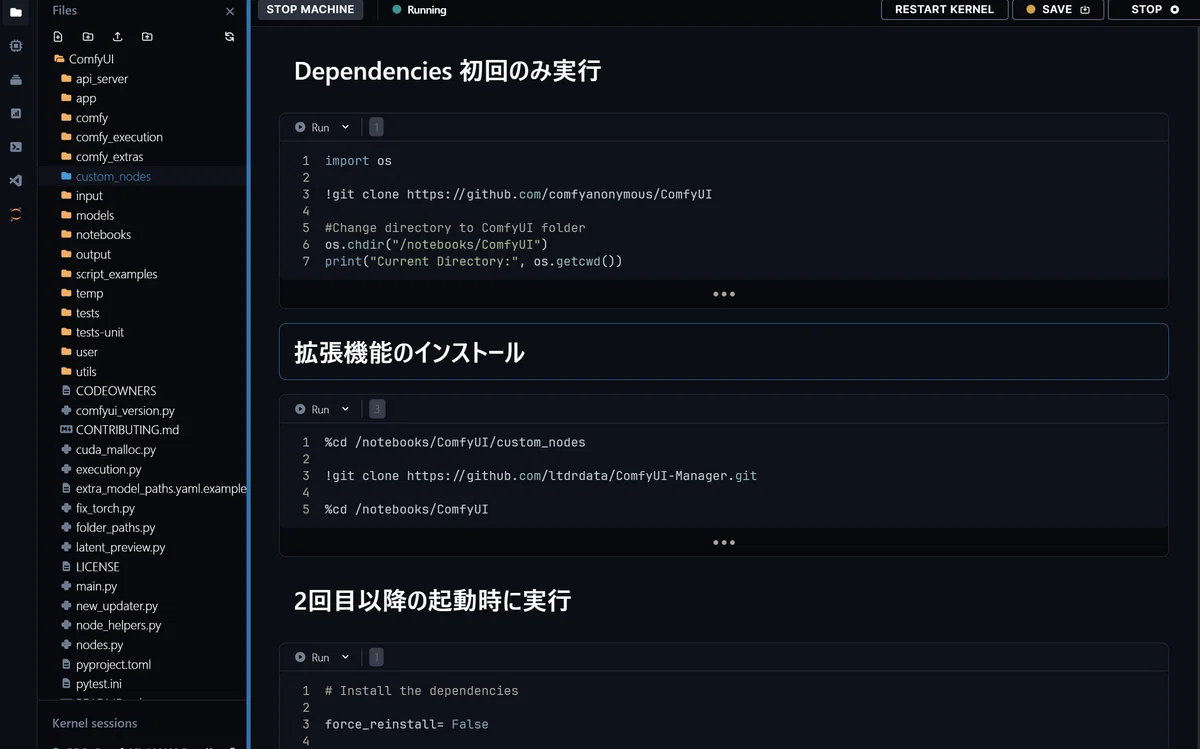
Task: Select the 拡張機能のインストール markdown cell
Action: [724, 352]
